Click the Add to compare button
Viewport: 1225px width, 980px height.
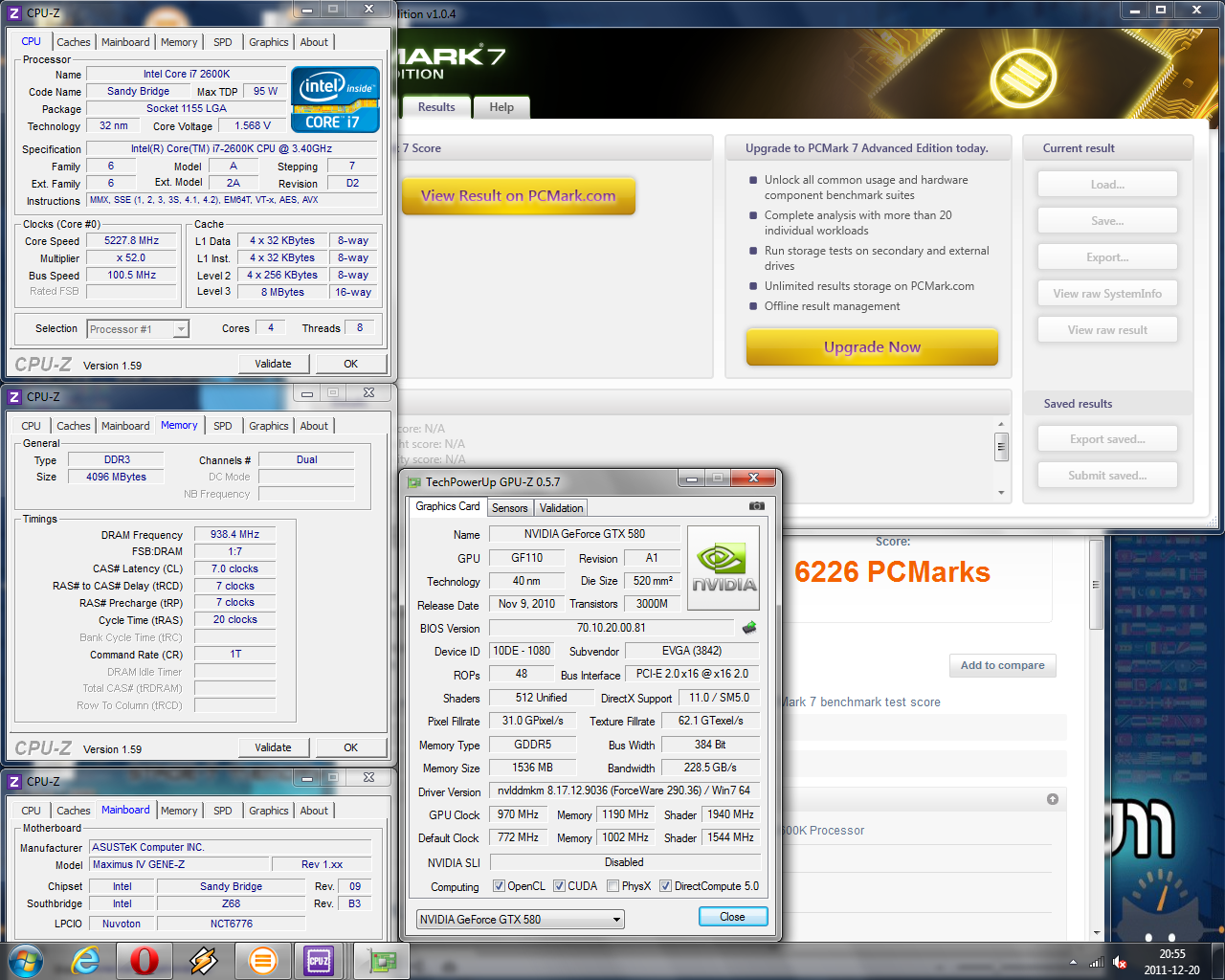1003,665
